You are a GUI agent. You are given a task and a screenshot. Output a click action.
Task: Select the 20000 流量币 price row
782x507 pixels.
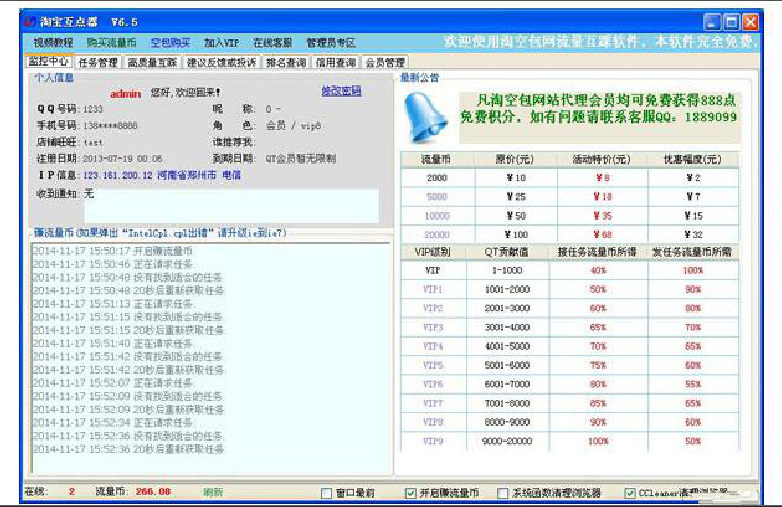click(570, 234)
